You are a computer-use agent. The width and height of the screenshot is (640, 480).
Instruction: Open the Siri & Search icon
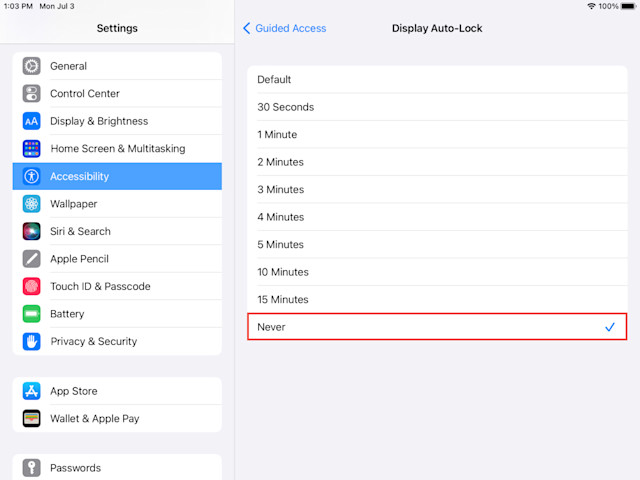(x=31, y=231)
